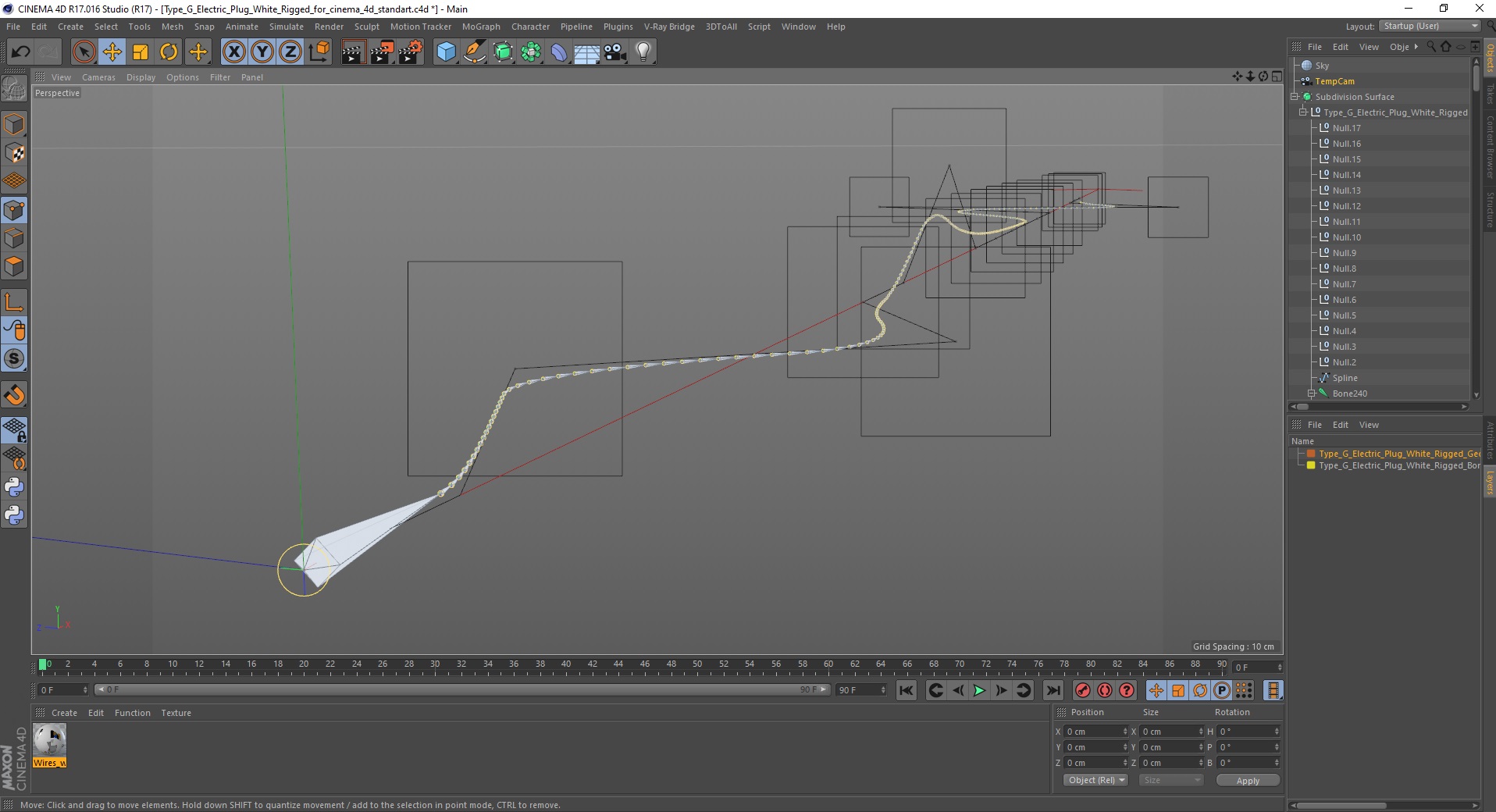Activate the Rotate tool
Viewport: 1496px width, 812px height.
169,52
